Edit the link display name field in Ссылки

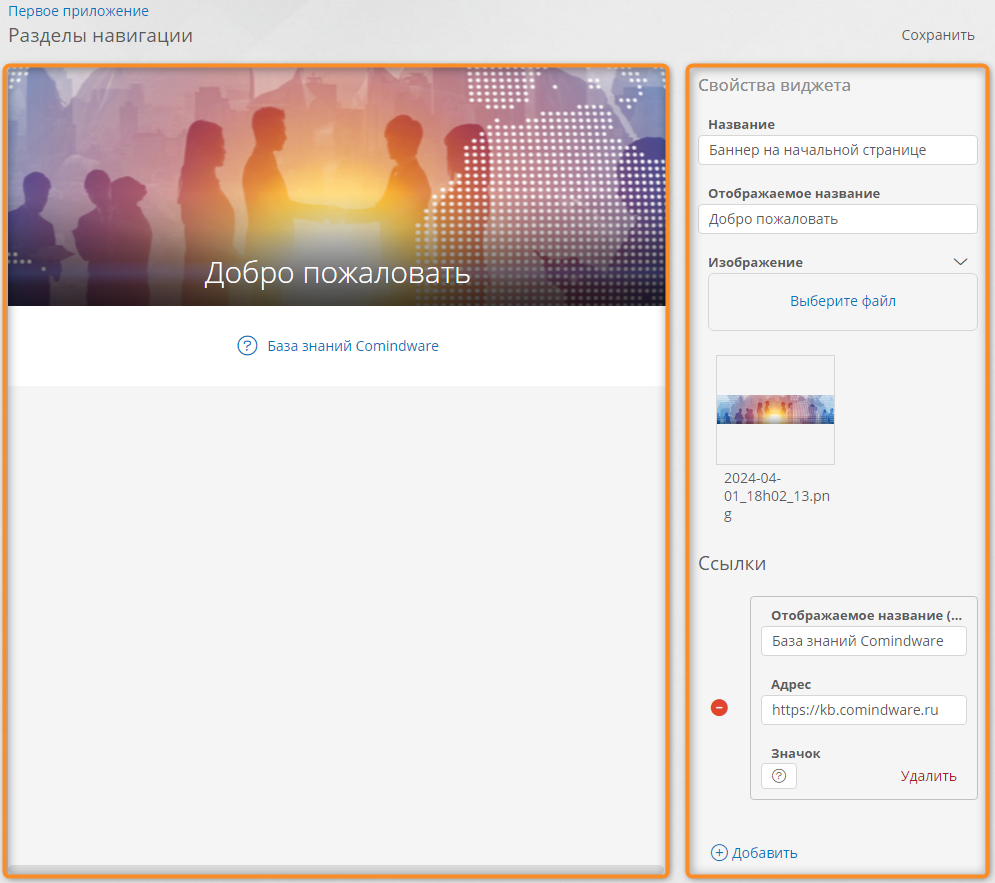tap(863, 641)
